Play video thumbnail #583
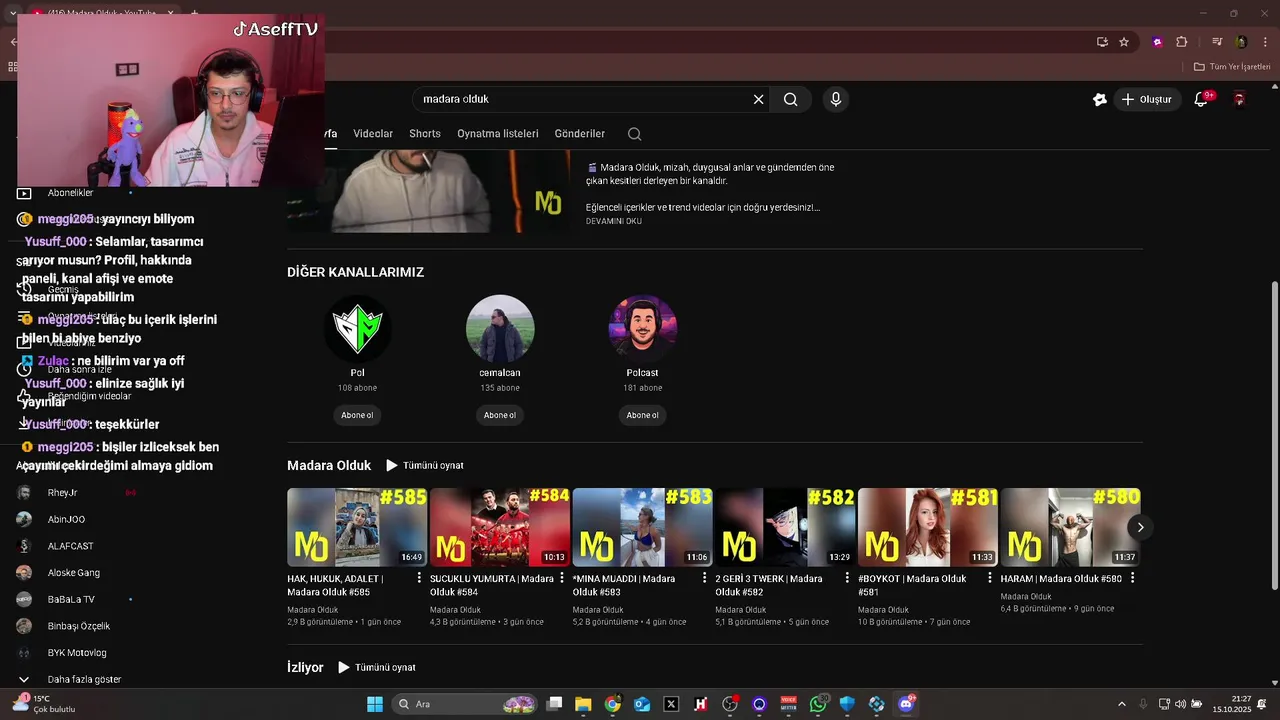The width and height of the screenshot is (1280, 720). 642,527
